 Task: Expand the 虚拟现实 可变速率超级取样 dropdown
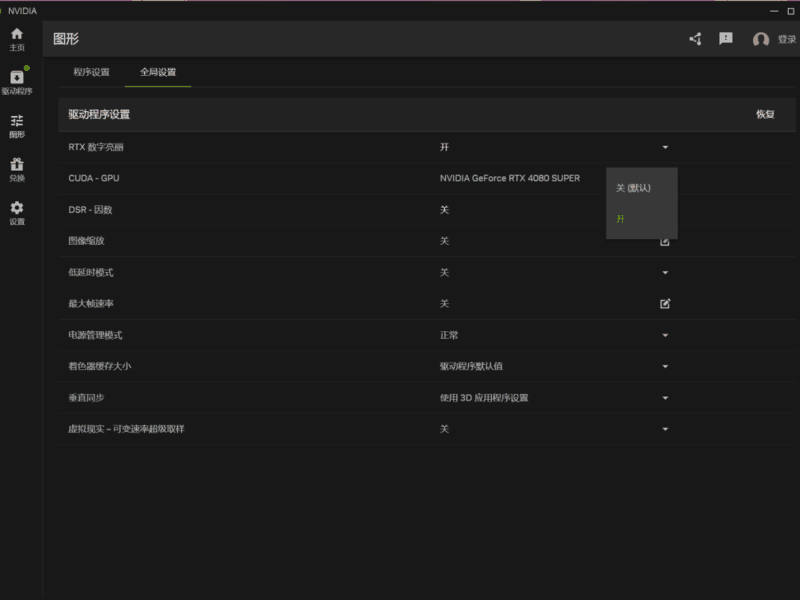(665, 429)
